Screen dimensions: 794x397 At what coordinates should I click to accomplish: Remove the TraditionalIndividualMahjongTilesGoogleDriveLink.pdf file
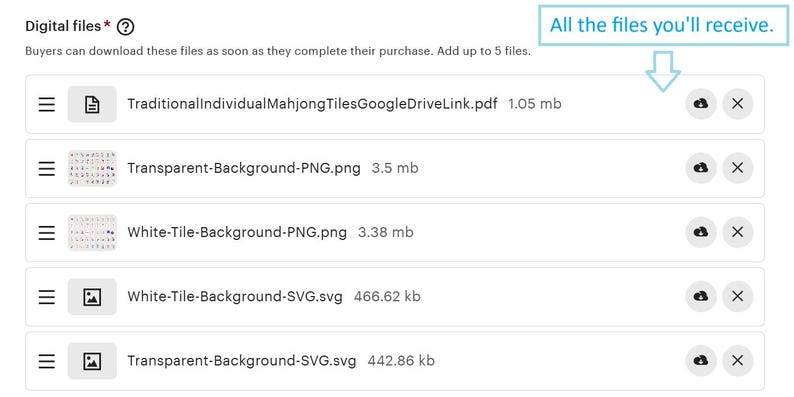click(738, 104)
